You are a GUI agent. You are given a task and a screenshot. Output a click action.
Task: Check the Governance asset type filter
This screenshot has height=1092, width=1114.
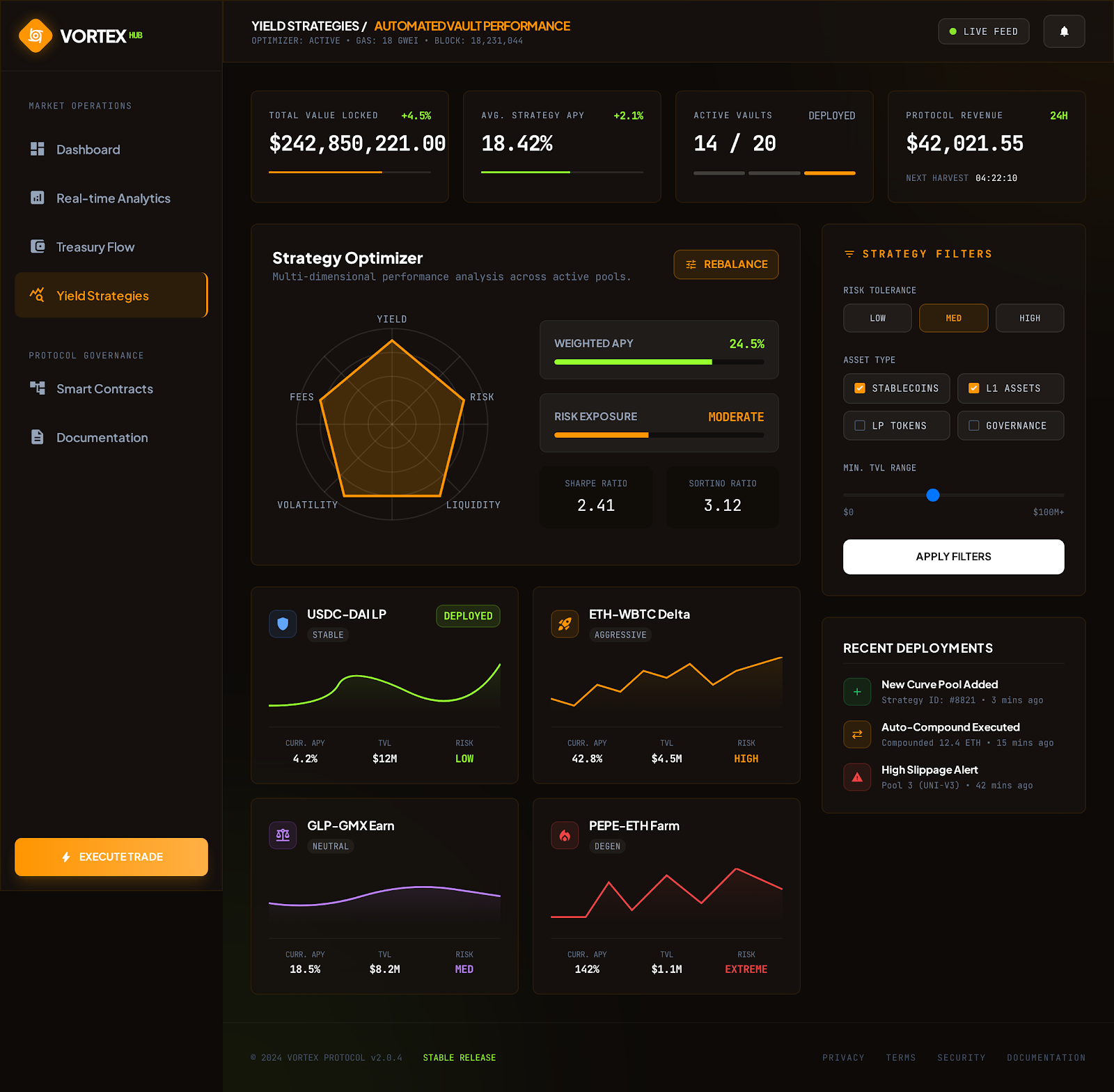coord(973,425)
